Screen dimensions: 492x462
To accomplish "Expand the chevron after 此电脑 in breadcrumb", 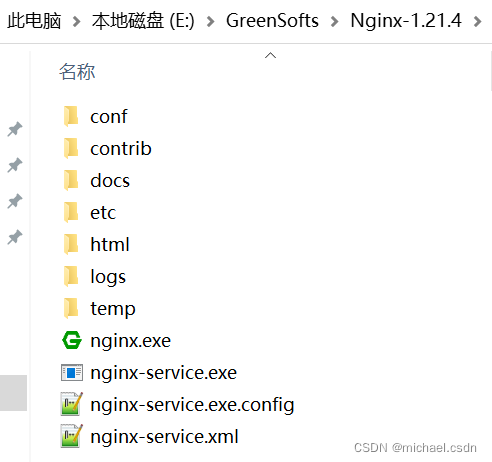I will pos(77,22).
